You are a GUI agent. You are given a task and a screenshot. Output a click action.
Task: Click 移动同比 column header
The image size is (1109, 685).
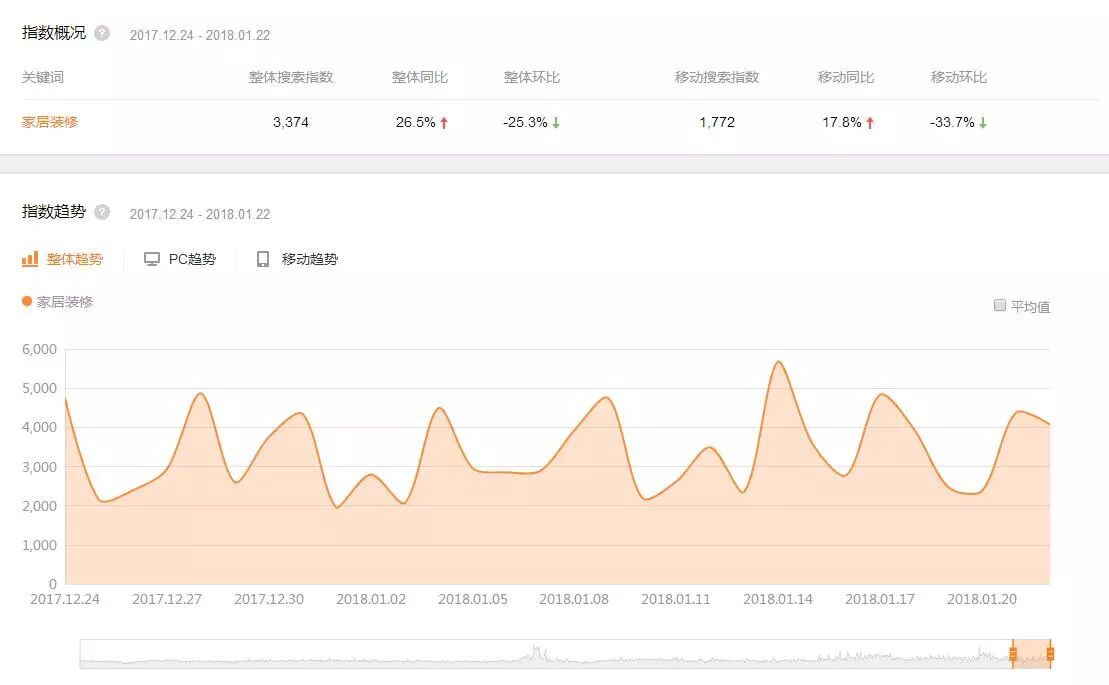point(846,77)
